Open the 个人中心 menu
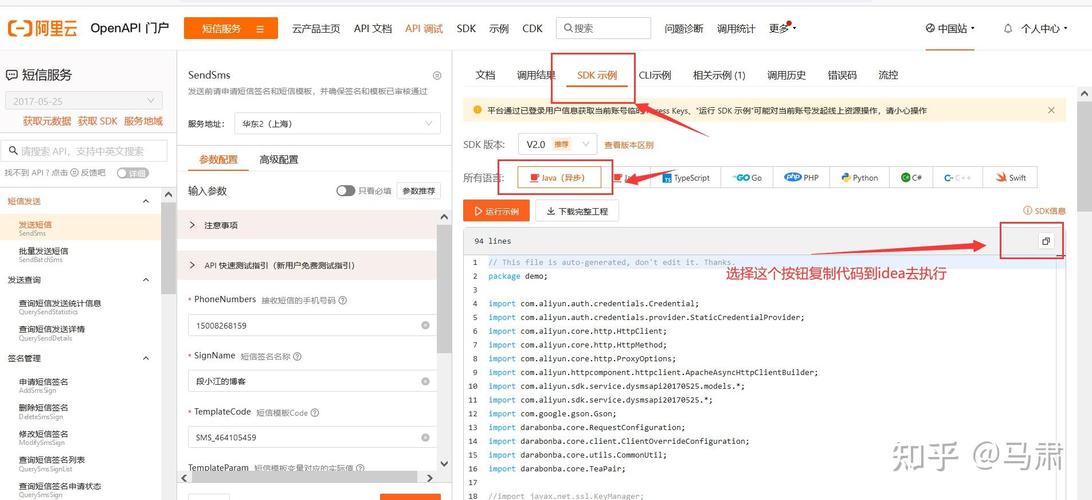 coord(1044,29)
